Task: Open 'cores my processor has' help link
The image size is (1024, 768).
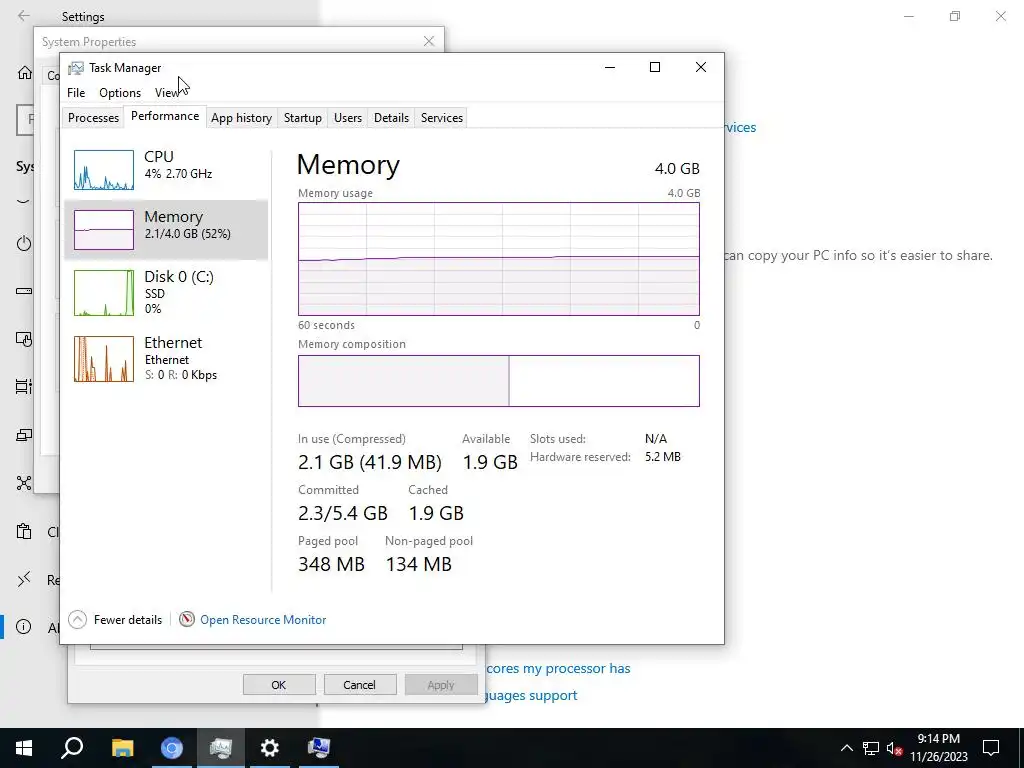Action: [x=558, y=668]
